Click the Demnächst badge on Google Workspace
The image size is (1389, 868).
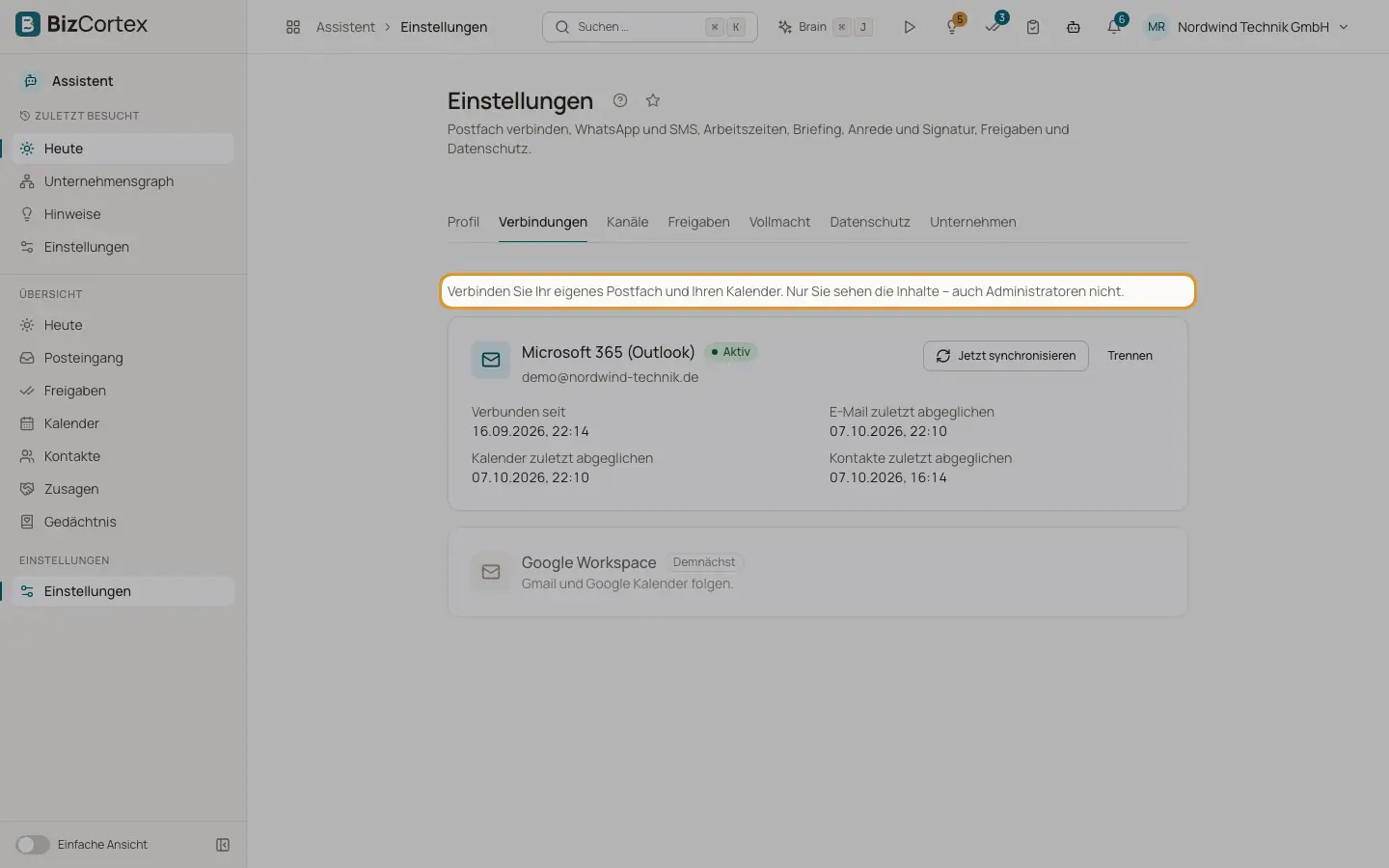pos(704,562)
